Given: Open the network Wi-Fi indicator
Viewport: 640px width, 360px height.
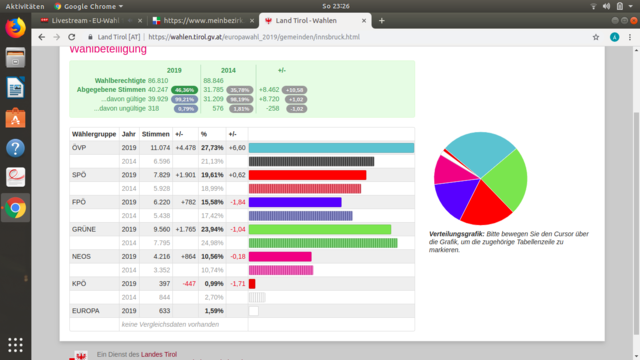Looking at the screenshot, I should pyautogui.click(x=593, y=6).
